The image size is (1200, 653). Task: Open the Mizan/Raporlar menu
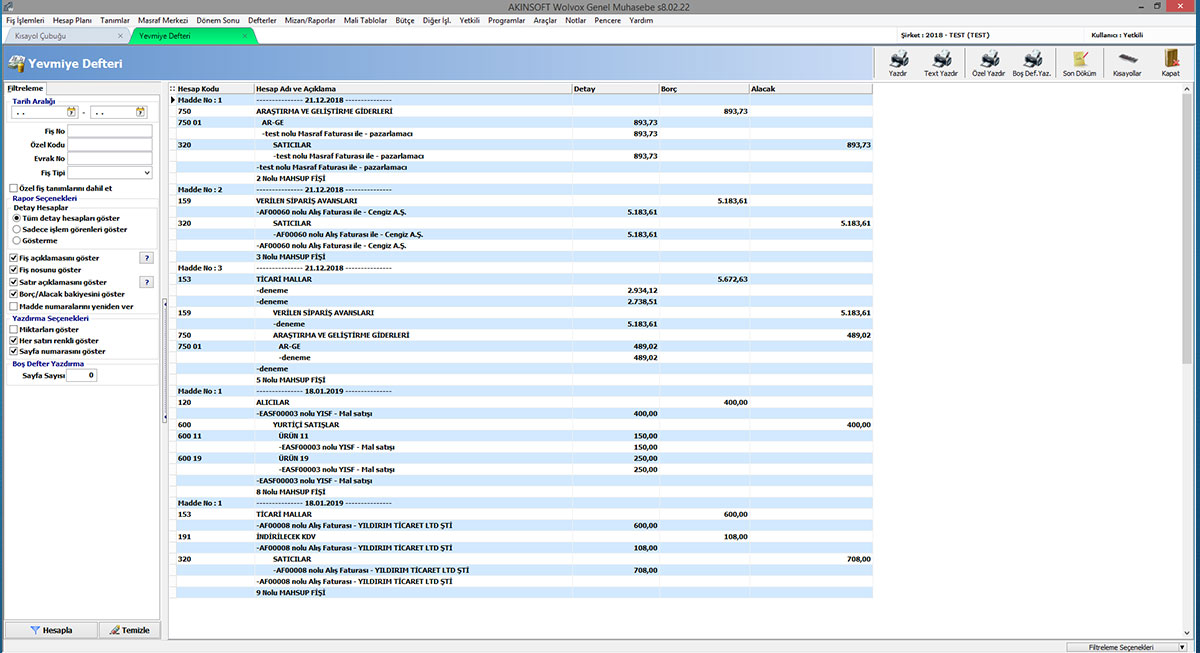pyautogui.click(x=309, y=20)
